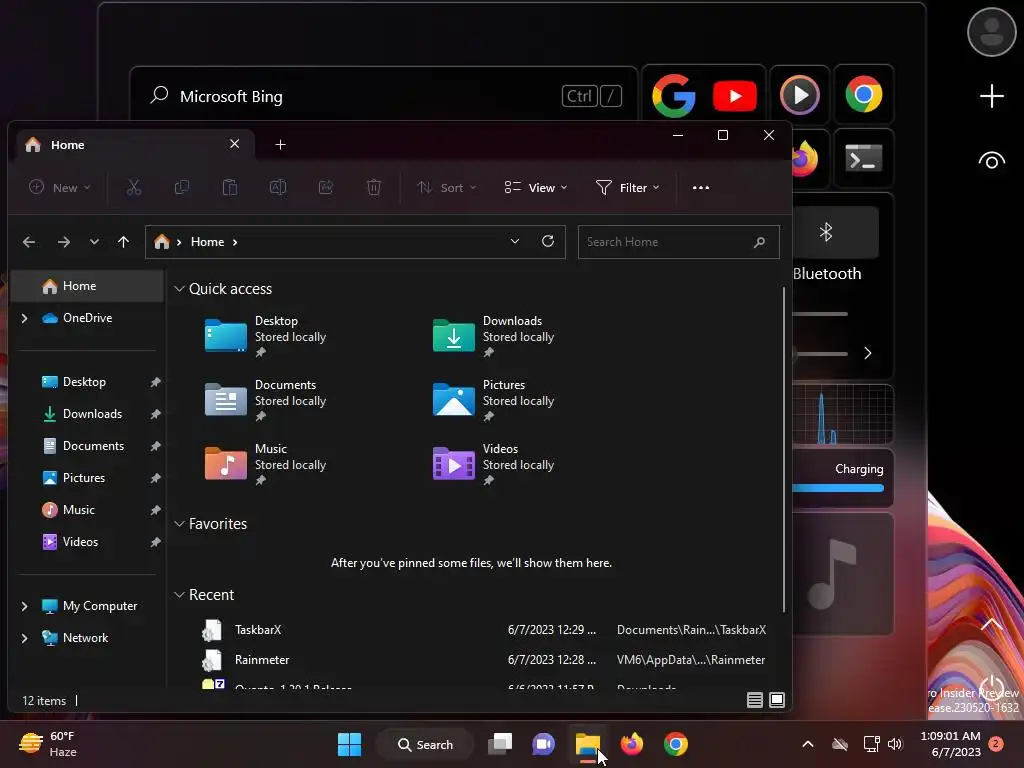Open the New dropdown menu
1024x768 pixels.
coord(59,187)
